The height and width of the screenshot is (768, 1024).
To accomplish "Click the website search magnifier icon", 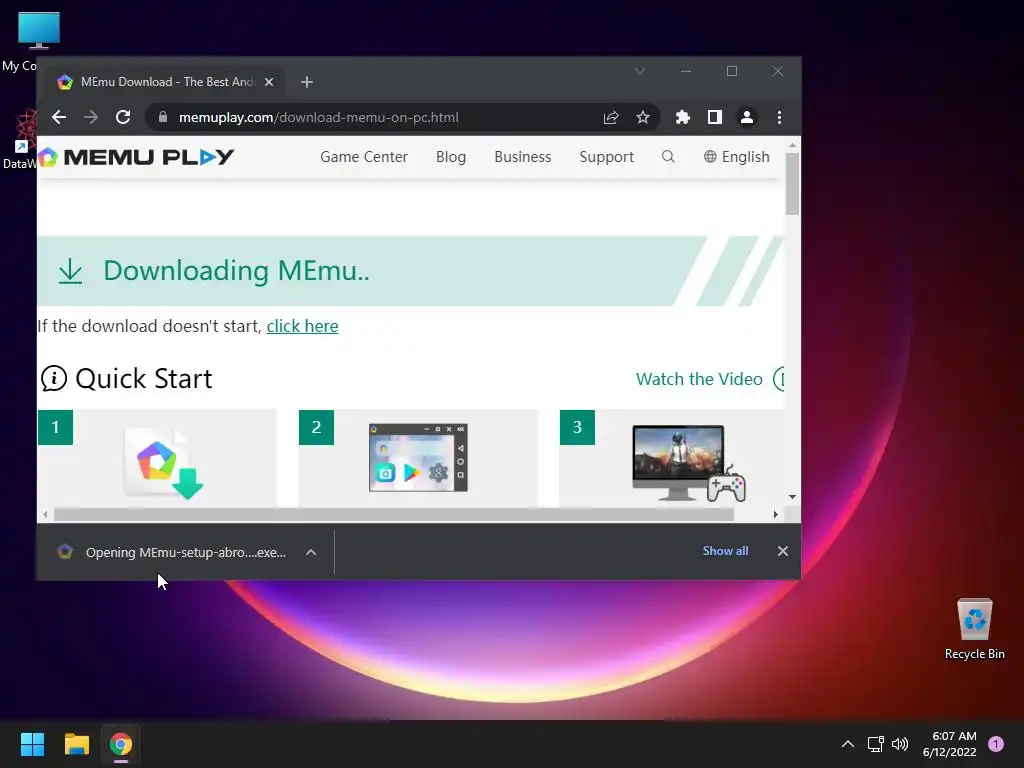I will [668, 157].
